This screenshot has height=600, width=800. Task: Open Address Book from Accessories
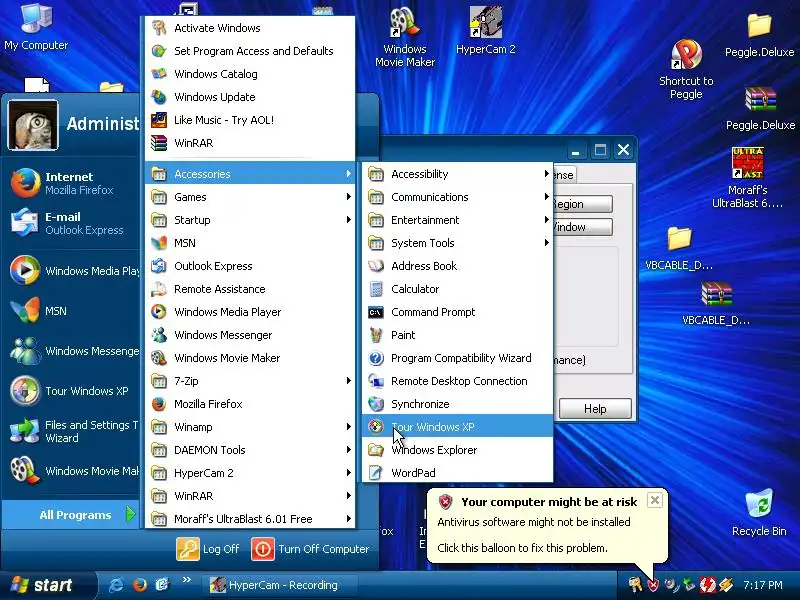(457, 266)
